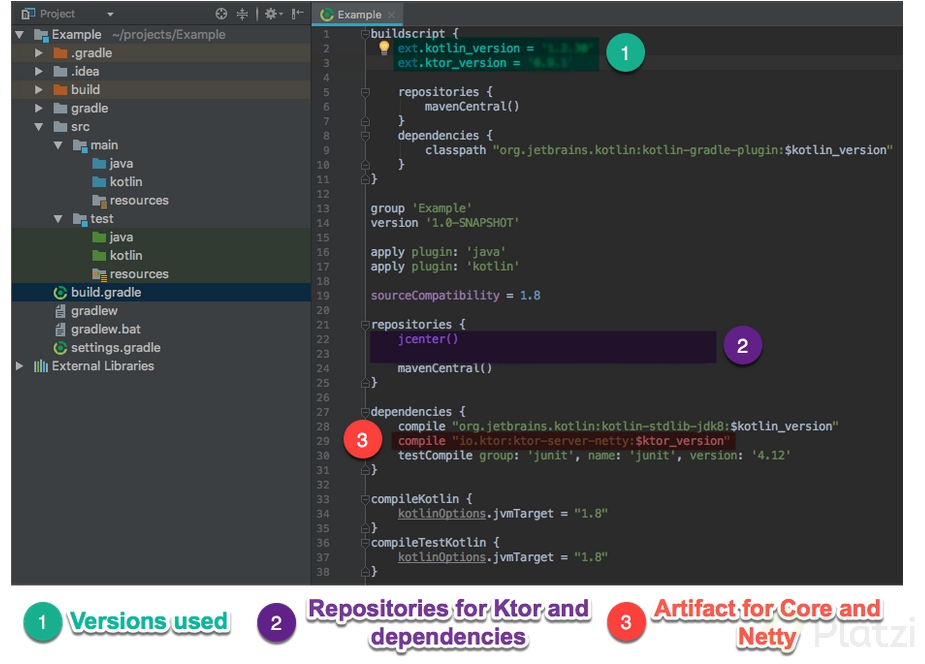Expand External Libraries node

20,366
